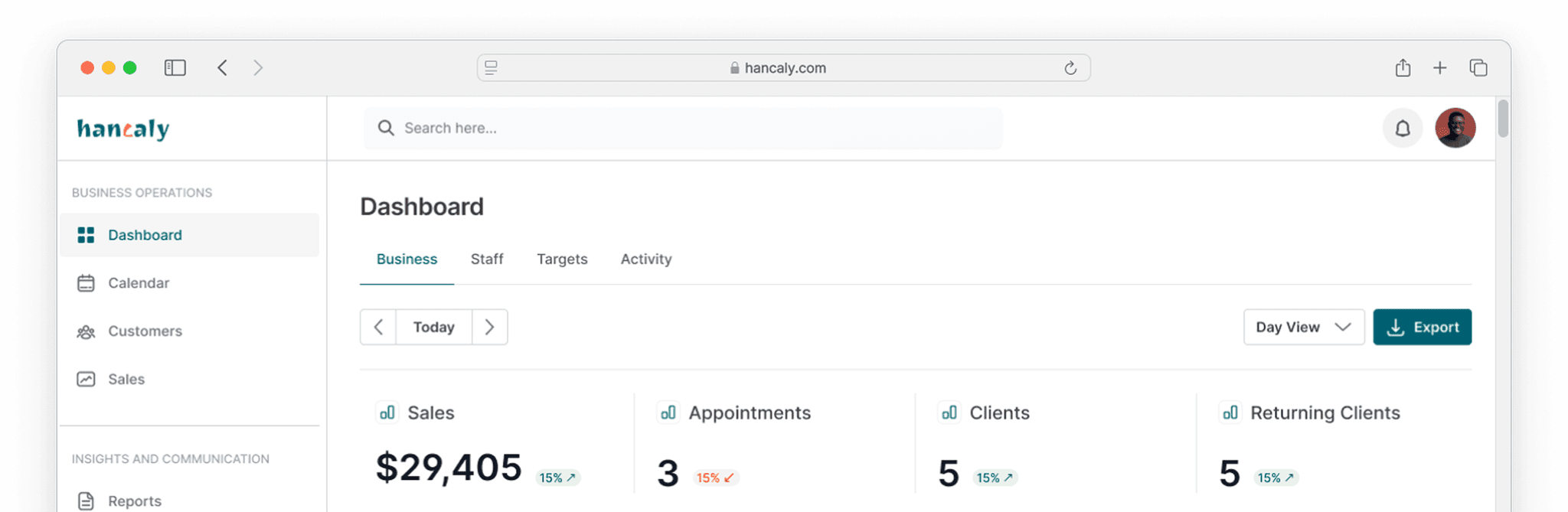
Task: Open the Targets tab
Action: point(562,259)
